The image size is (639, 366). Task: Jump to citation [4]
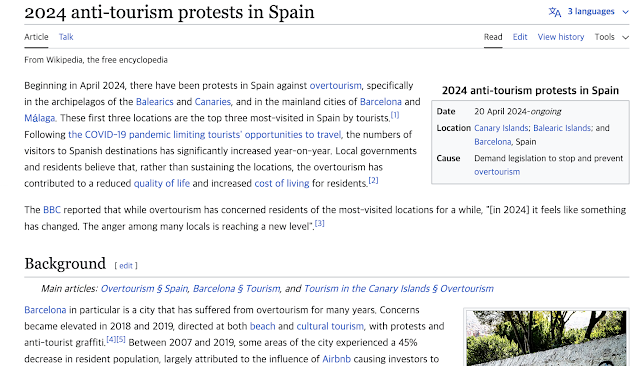[x=111, y=339]
